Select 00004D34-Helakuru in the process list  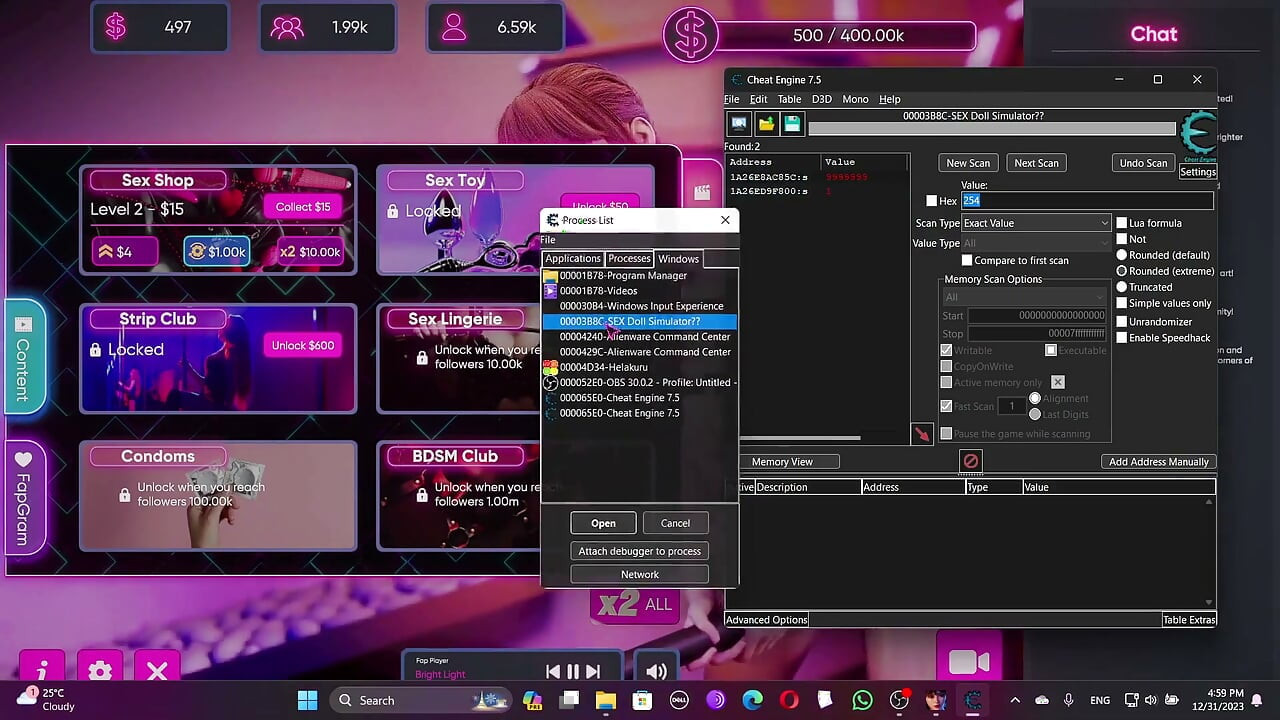639,367
